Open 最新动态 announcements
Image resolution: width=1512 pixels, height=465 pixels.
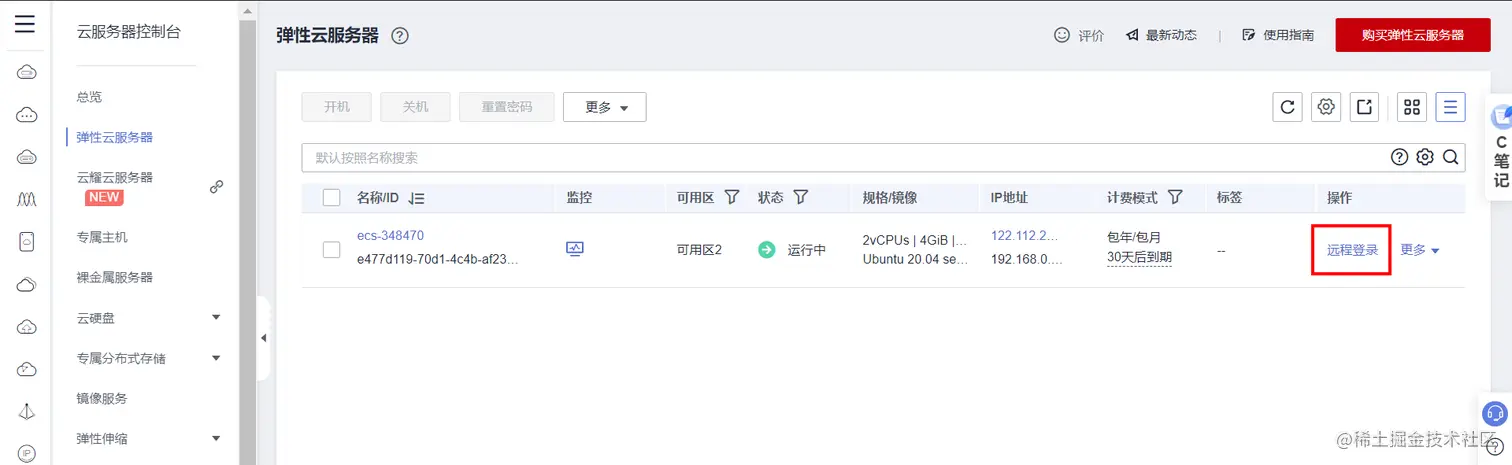[1161, 35]
